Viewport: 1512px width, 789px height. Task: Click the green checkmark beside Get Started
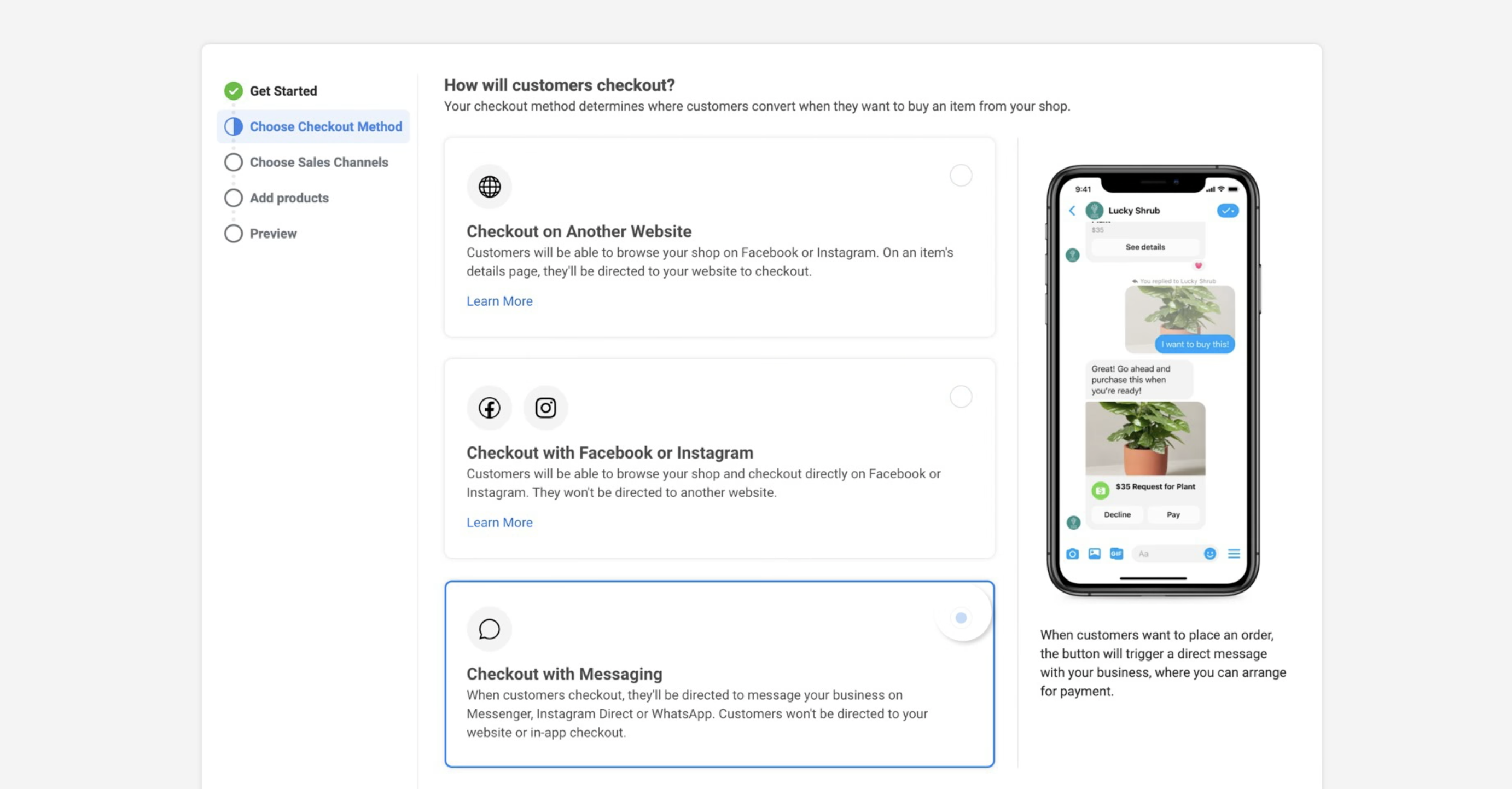(233, 91)
